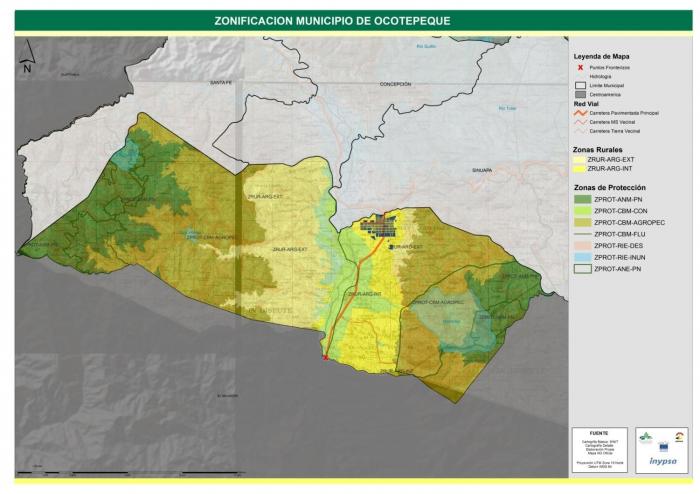Click the north arrow compass symbol
The height and width of the screenshot is (494, 700).
(x=26, y=58)
